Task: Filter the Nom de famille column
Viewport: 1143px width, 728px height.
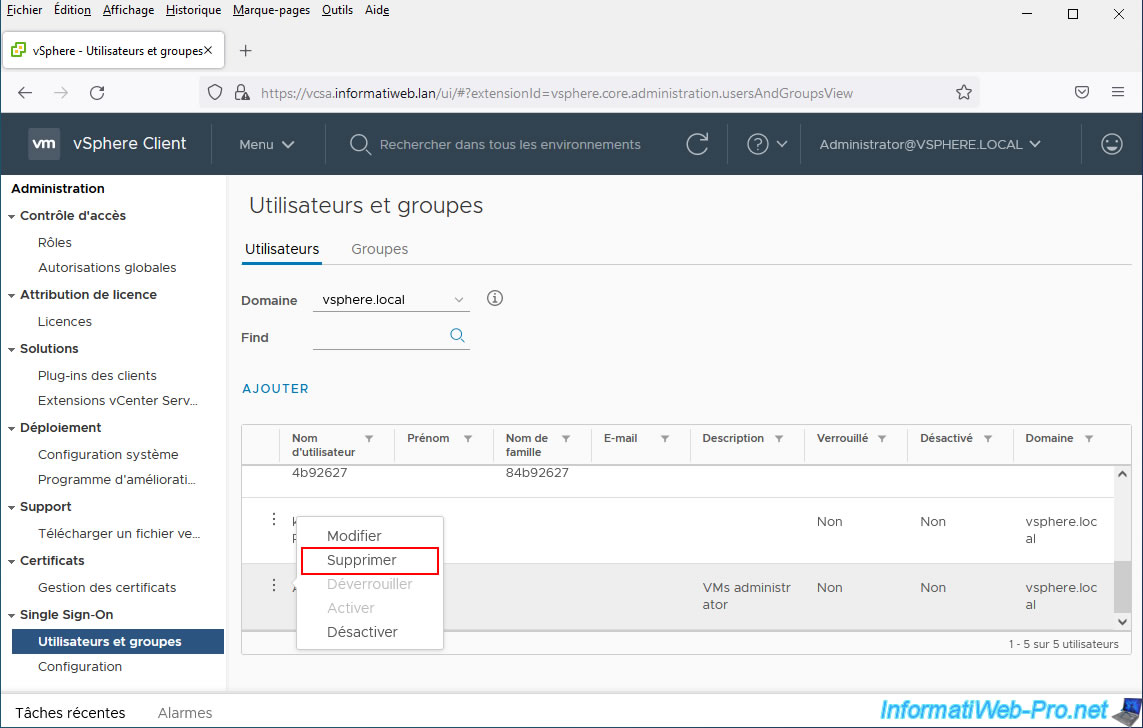Action: 566,439
